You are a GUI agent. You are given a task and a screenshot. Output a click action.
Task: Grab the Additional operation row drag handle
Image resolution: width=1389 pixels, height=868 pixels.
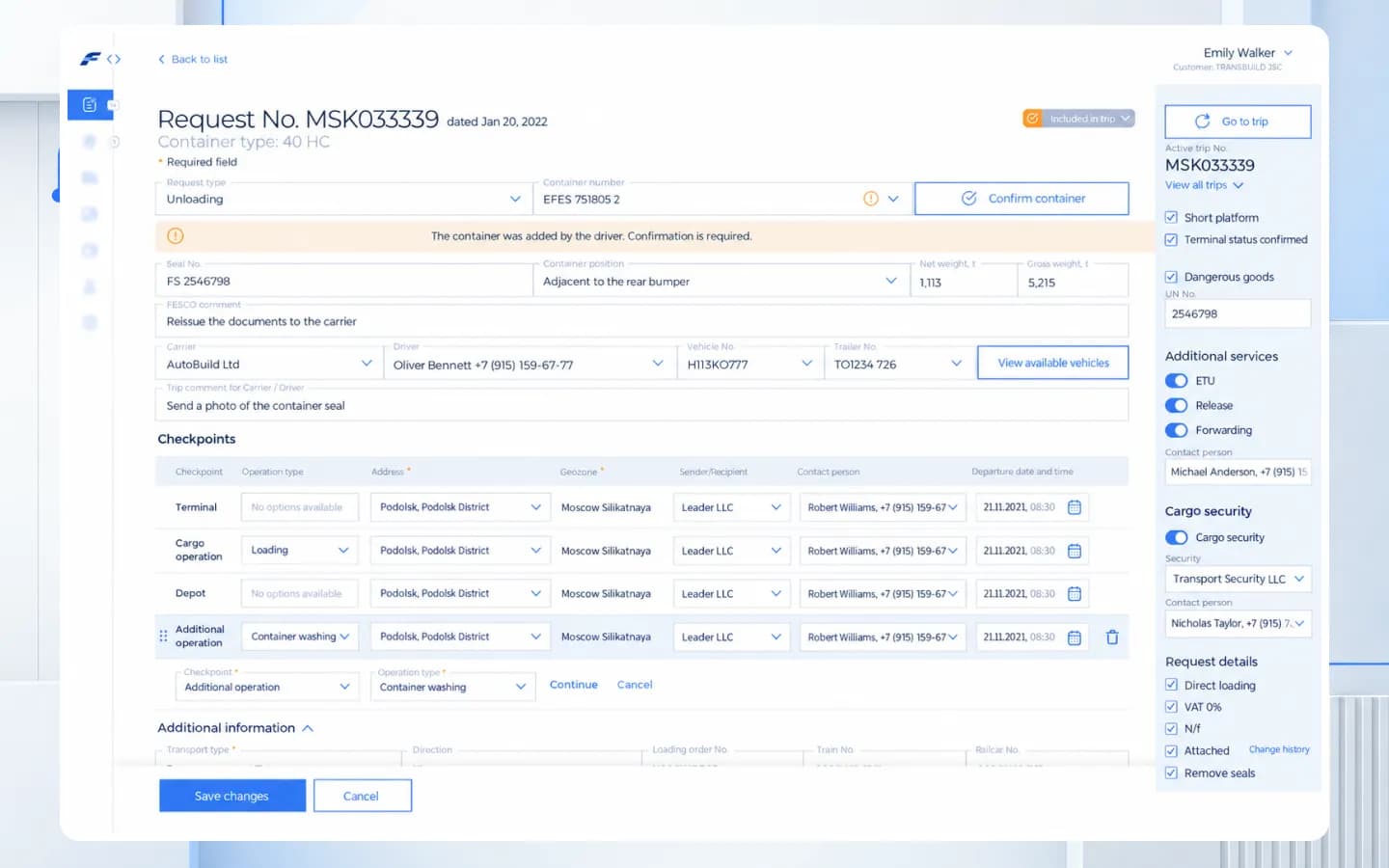point(163,637)
